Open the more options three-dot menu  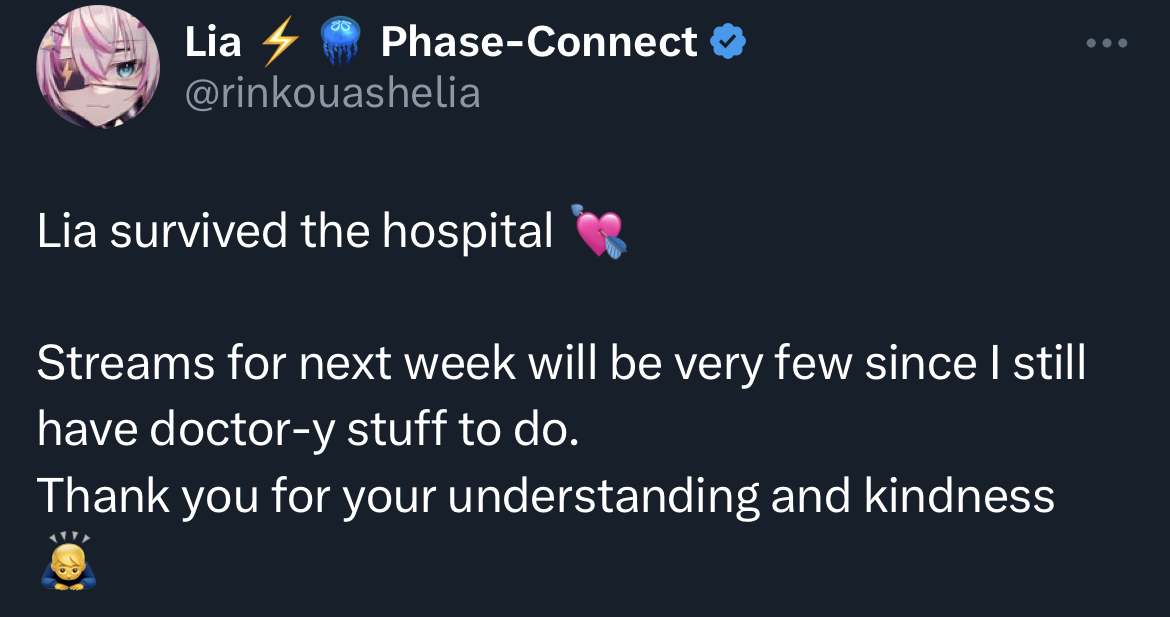[1107, 43]
